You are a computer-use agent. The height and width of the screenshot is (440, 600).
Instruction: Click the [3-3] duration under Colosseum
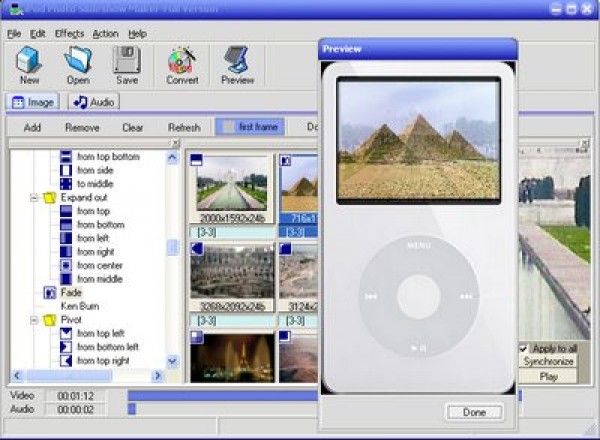[232, 321]
